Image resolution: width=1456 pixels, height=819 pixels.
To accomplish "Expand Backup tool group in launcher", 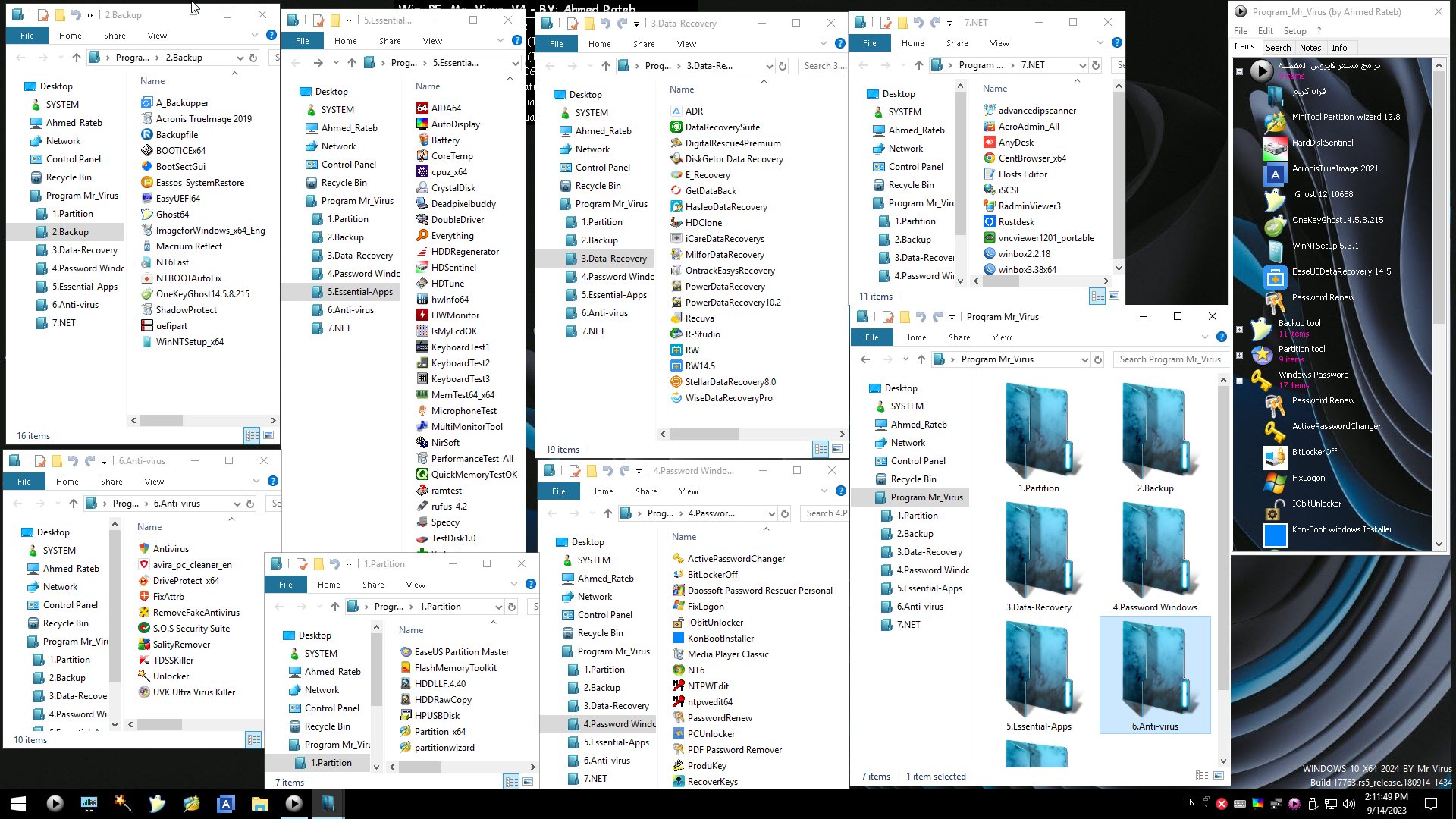I will click(1239, 329).
